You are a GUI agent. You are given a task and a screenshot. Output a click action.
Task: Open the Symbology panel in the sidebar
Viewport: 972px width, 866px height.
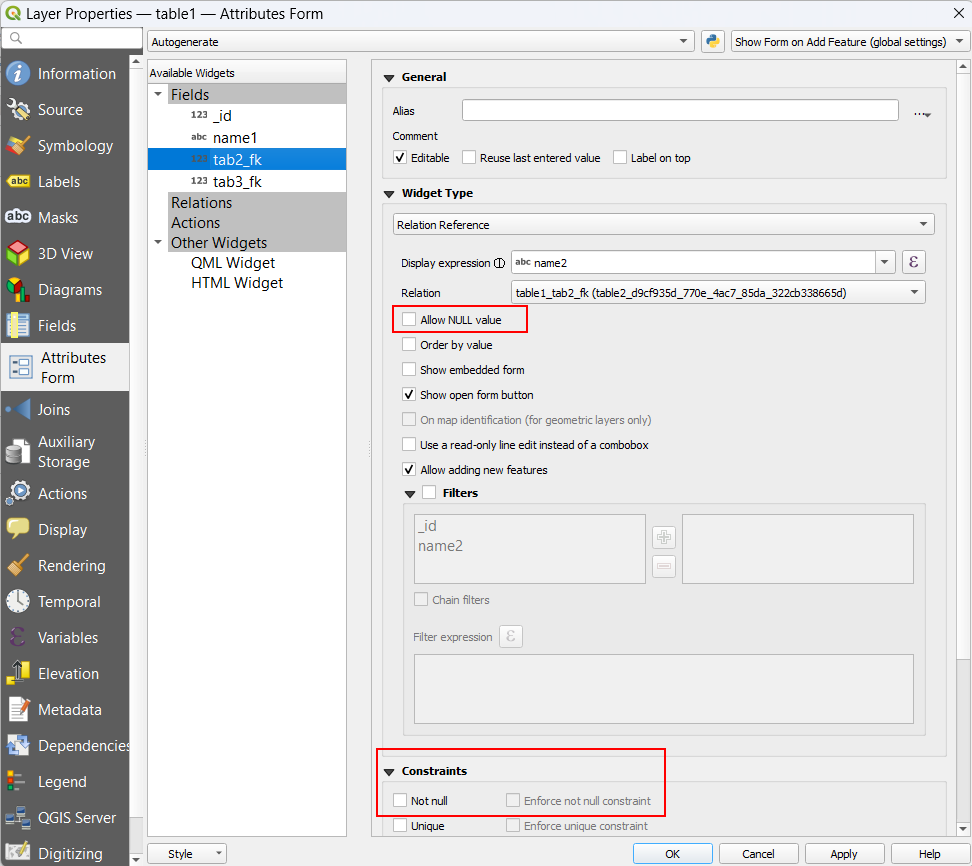(x=64, y=145)
